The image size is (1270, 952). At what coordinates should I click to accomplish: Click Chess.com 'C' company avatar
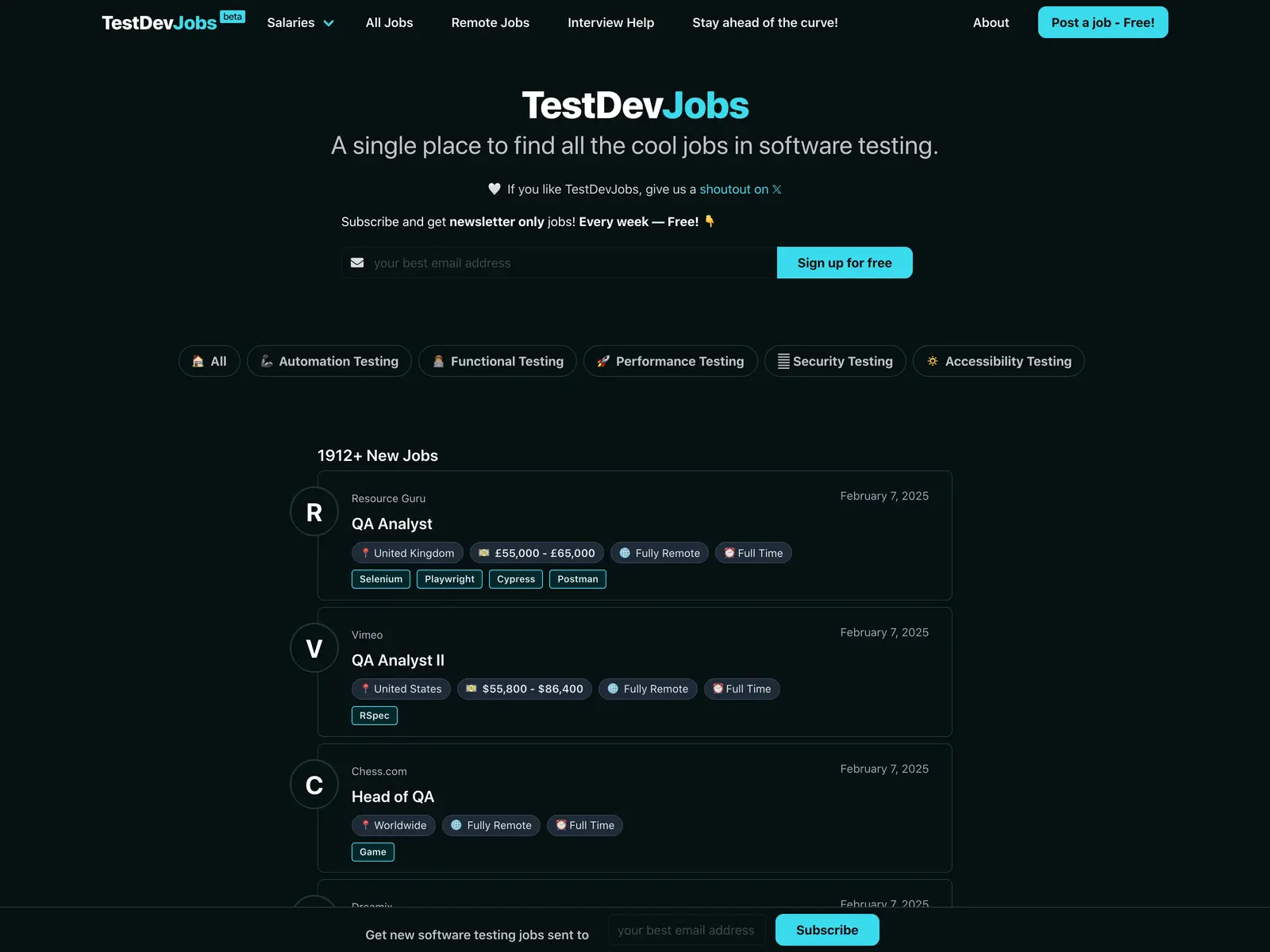tap(314, 785)
